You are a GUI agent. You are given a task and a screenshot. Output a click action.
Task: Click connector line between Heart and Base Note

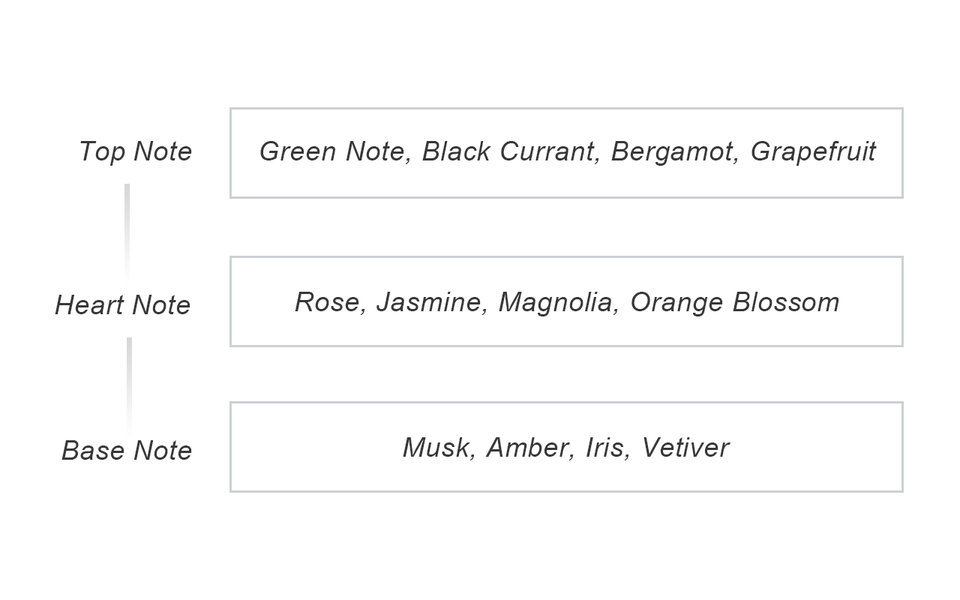pos(129,382)
